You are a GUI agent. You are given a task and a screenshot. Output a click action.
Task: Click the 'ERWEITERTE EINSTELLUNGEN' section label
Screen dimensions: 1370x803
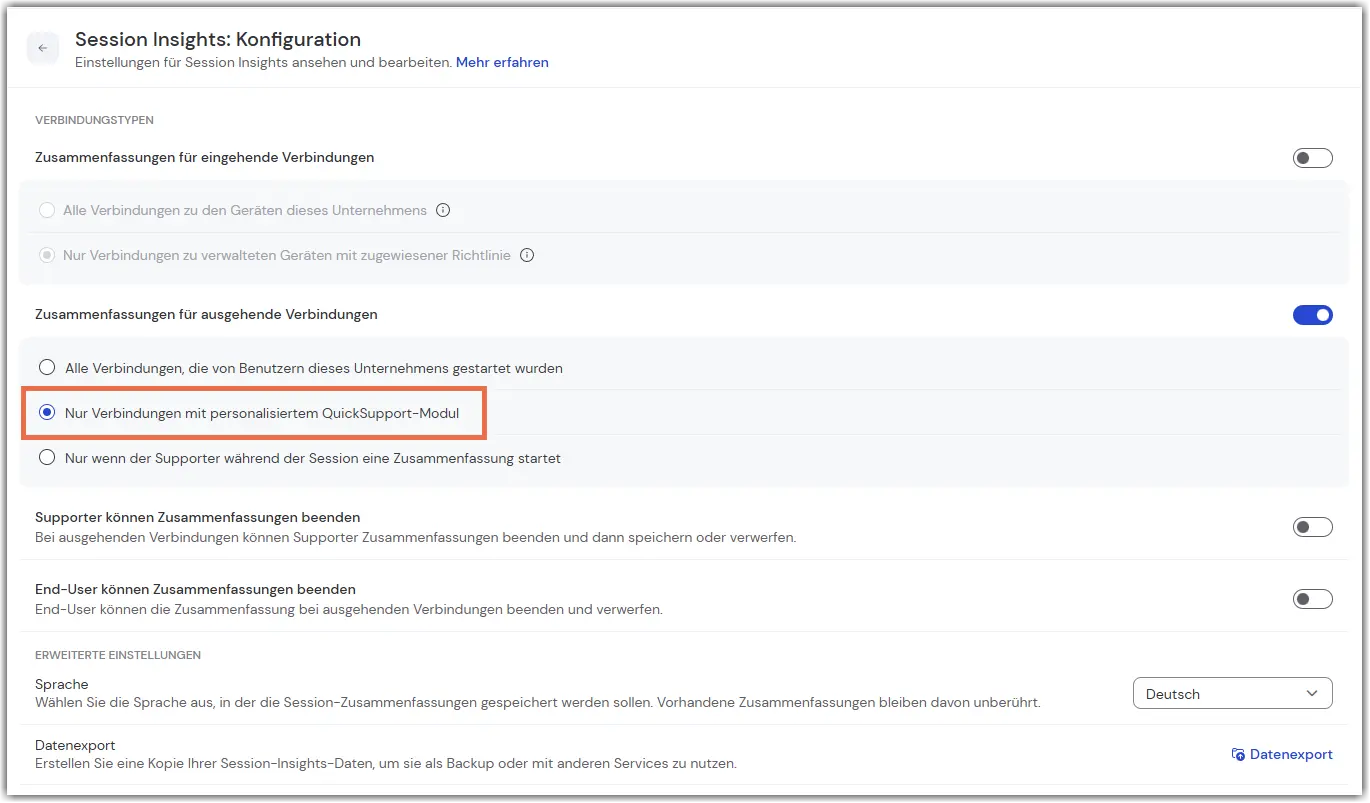118,655
